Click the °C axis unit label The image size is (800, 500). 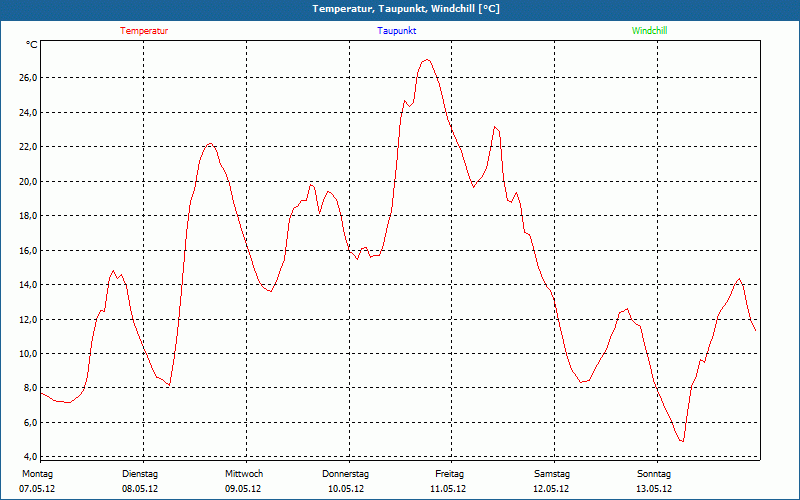point(32,45)
